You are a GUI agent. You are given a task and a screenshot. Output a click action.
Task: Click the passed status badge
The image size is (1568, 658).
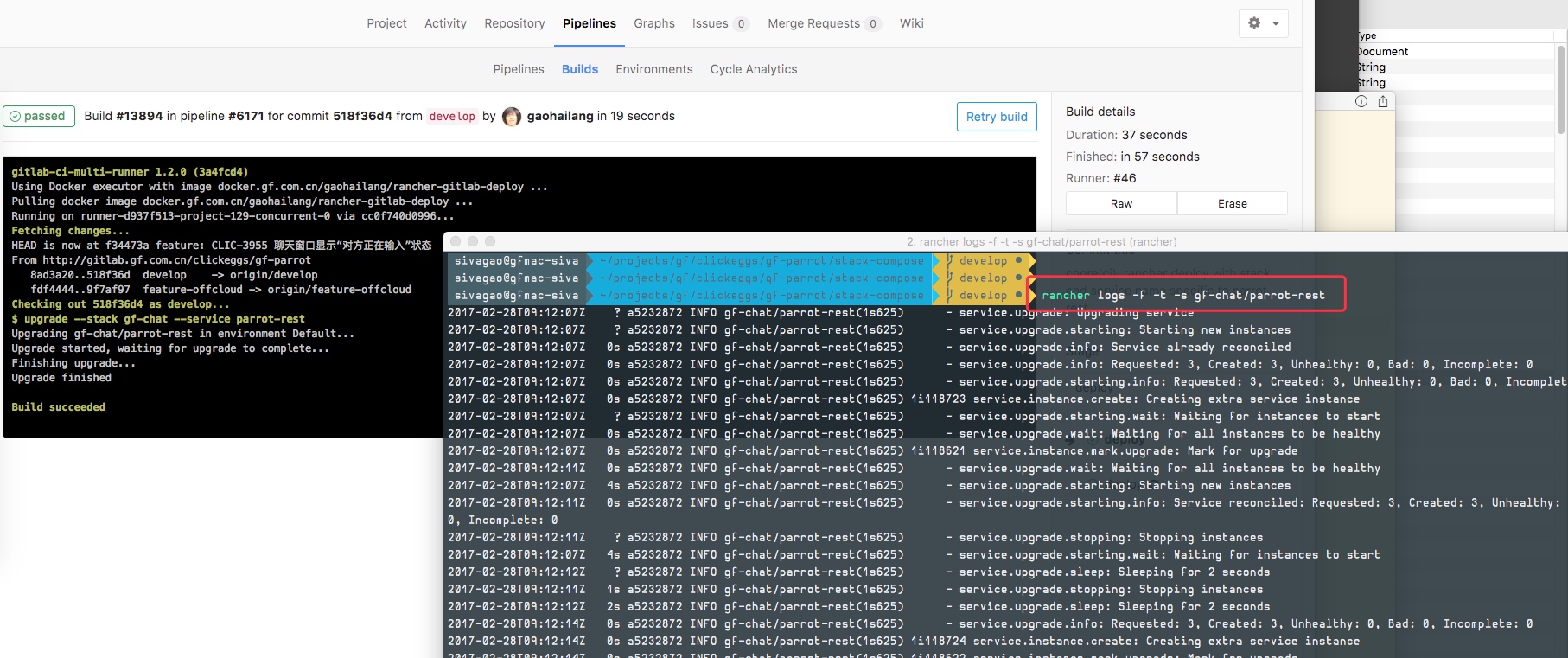coord(37,116)
